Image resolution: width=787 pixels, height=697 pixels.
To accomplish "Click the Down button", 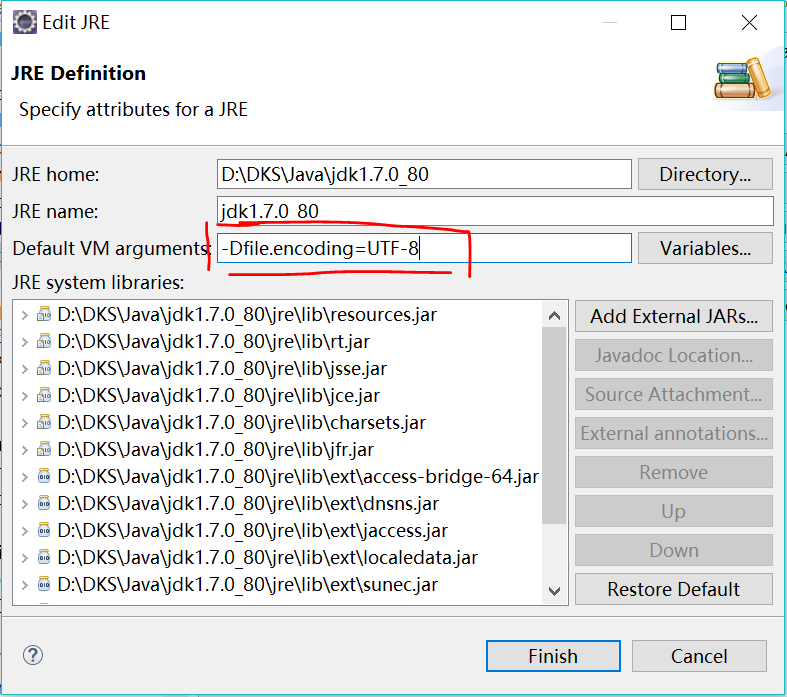I will (x=674, y=550).
